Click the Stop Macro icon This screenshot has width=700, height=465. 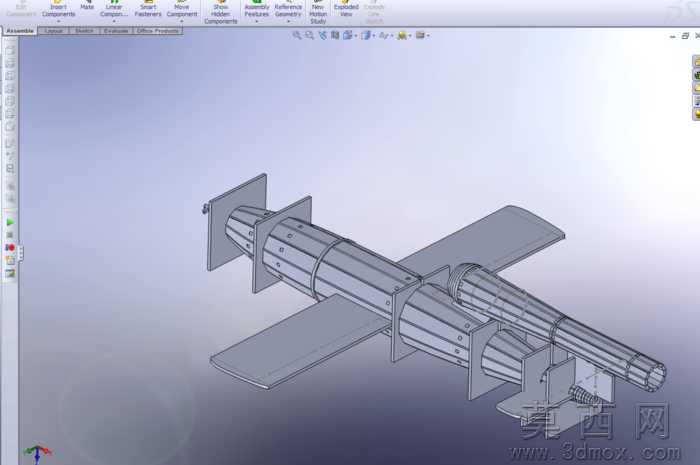click(x=10, y=235)
